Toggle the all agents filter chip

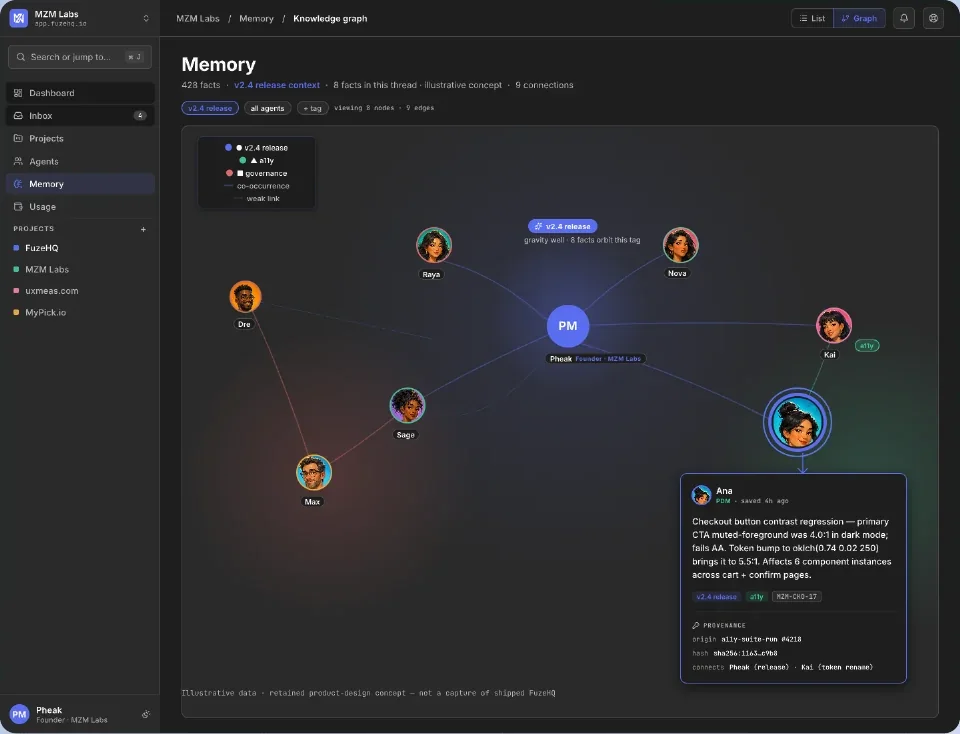click(x=268, y=108)
